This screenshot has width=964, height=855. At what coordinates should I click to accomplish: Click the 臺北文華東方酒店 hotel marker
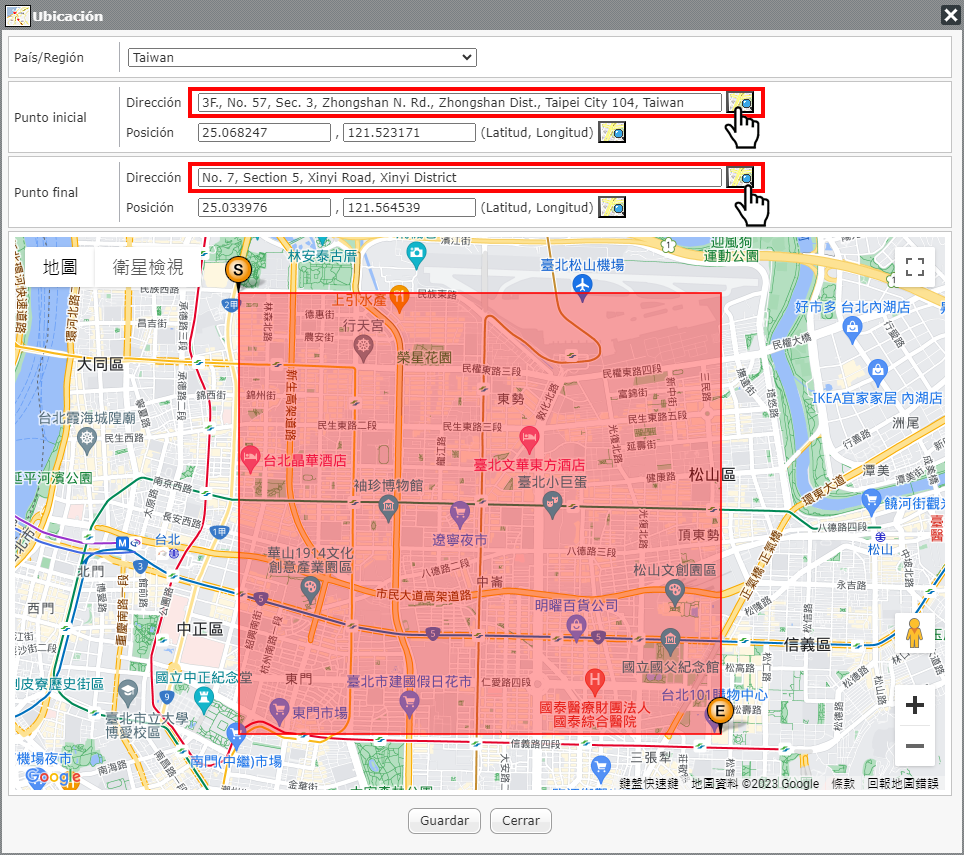pos(529,439)
